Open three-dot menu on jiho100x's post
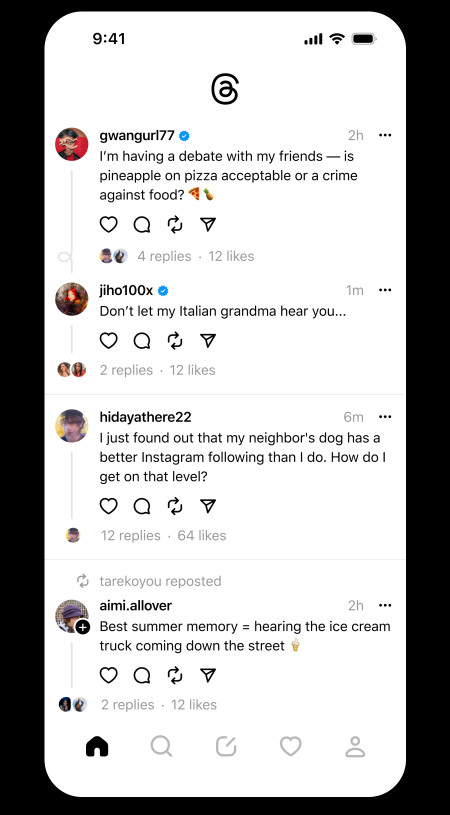The height and width of the screenshot is (815, 450). (385, 290)
